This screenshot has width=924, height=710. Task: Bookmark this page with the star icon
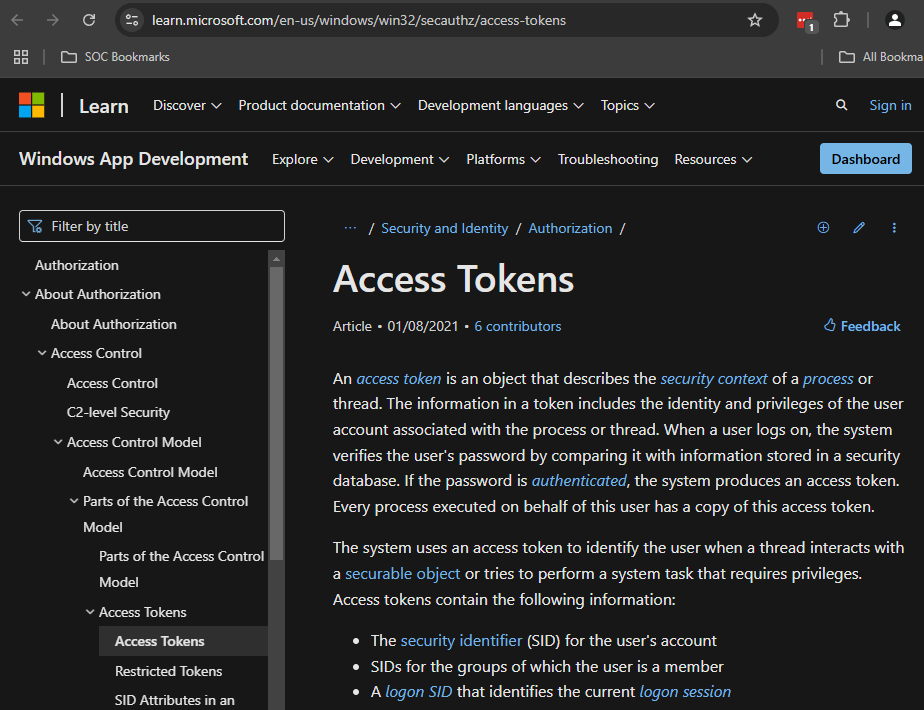coord(755,20)
